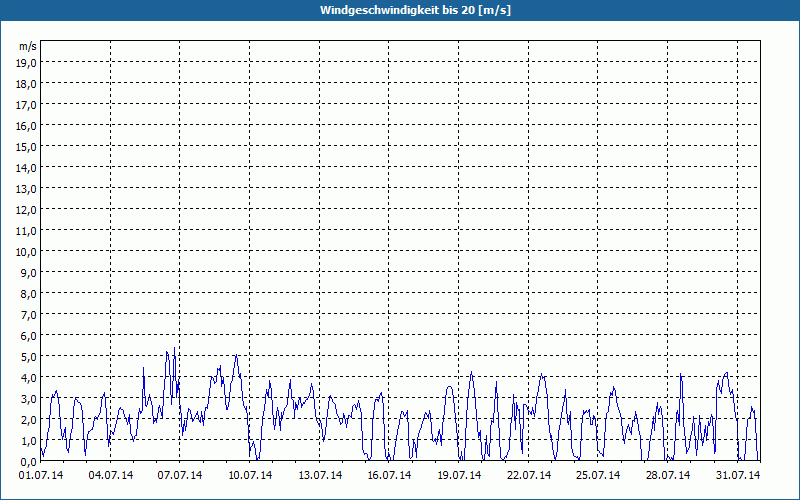Image resolution: width=800 pixels, height=500 pixels.
Task: Click the date label '16.07.14'
Action: [389, 476]
